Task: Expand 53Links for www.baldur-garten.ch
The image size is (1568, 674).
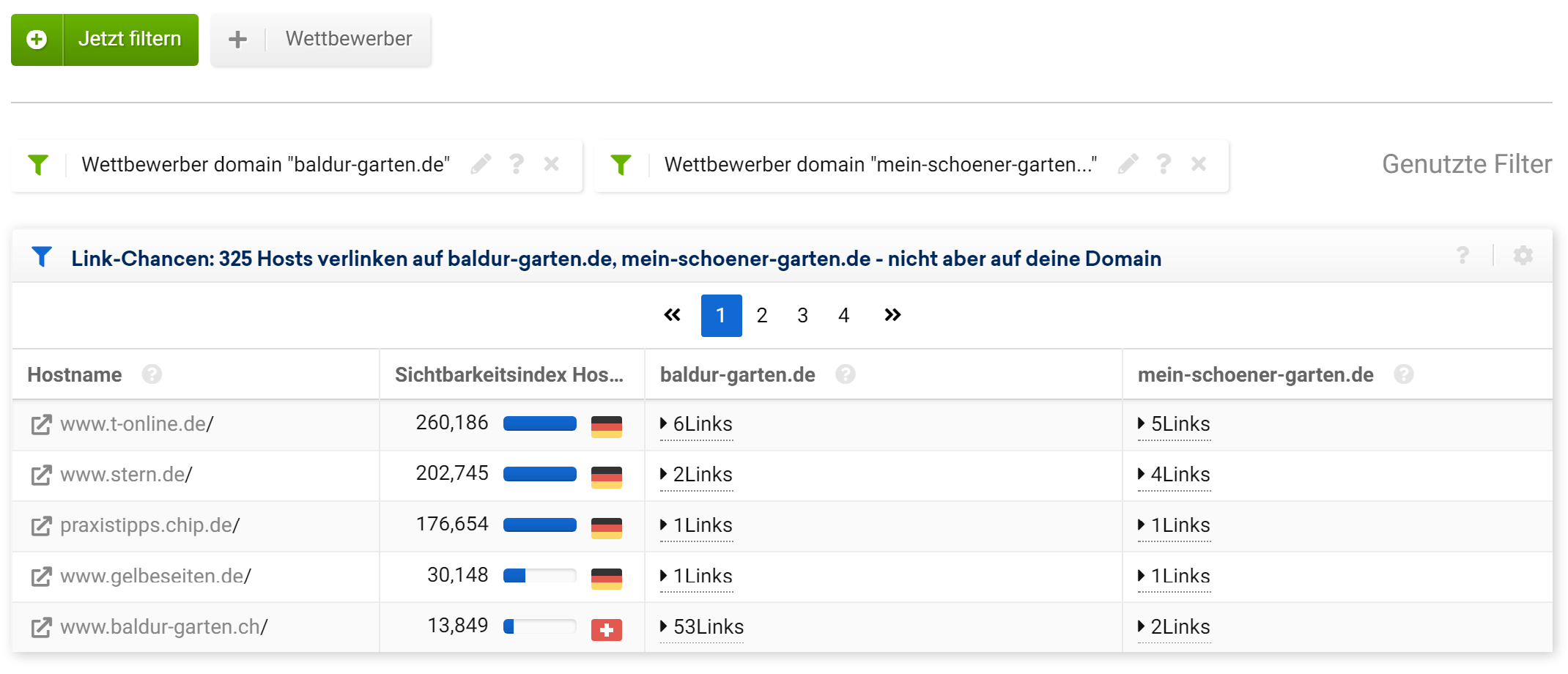Action: click(702, 627)
